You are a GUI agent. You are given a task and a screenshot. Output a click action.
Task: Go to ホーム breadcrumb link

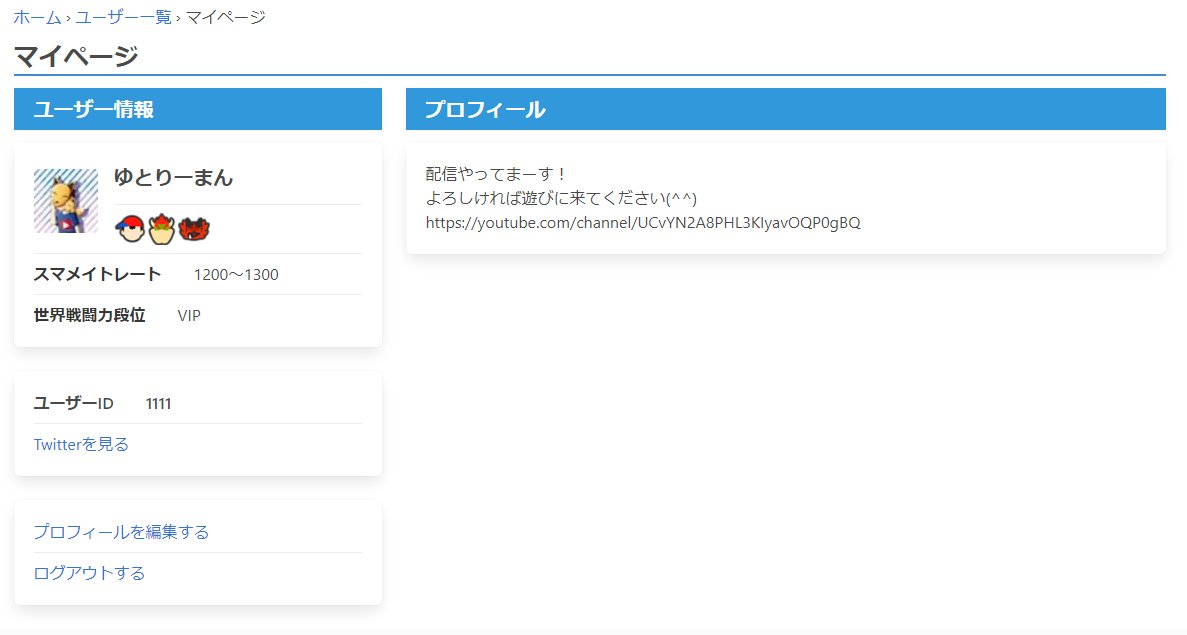tap(37, 17)
